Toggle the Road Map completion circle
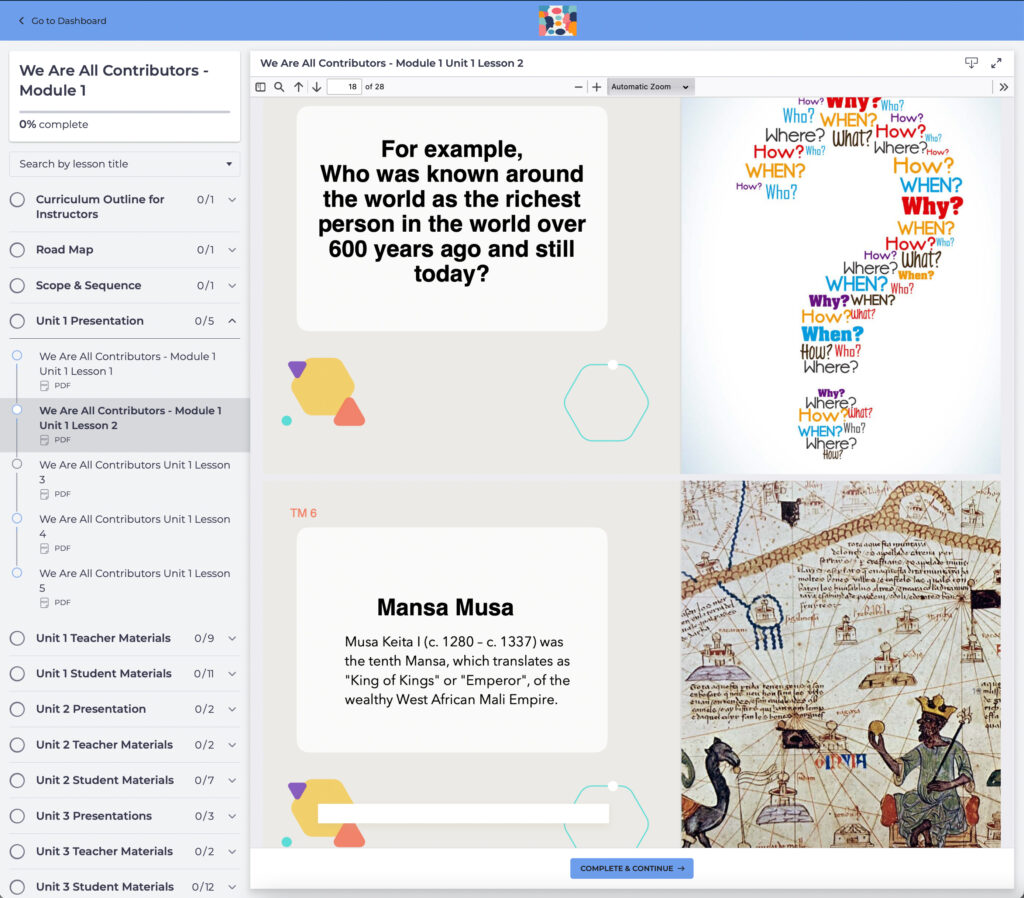 point(17,250)
